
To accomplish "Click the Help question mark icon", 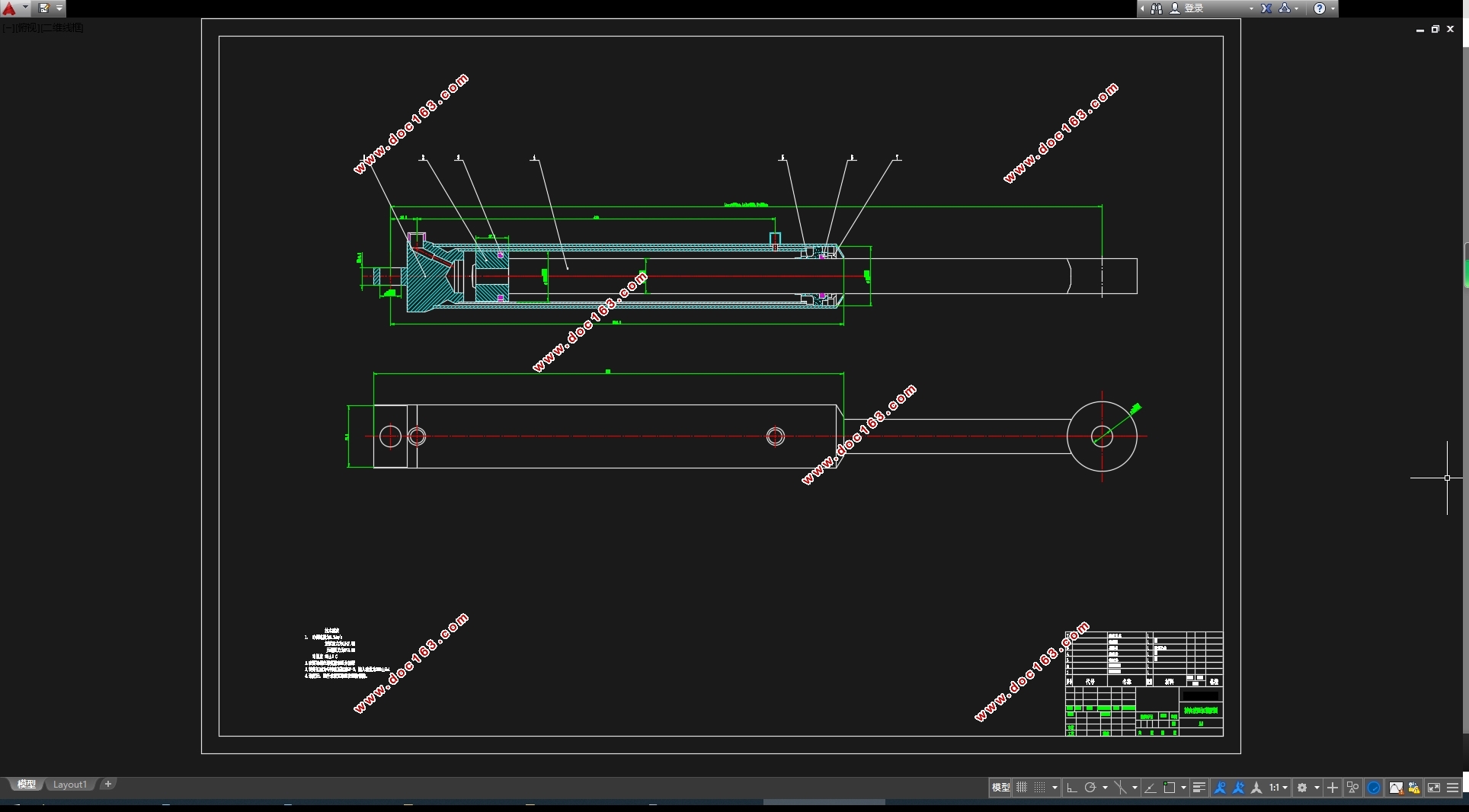I will (1320, 8).
